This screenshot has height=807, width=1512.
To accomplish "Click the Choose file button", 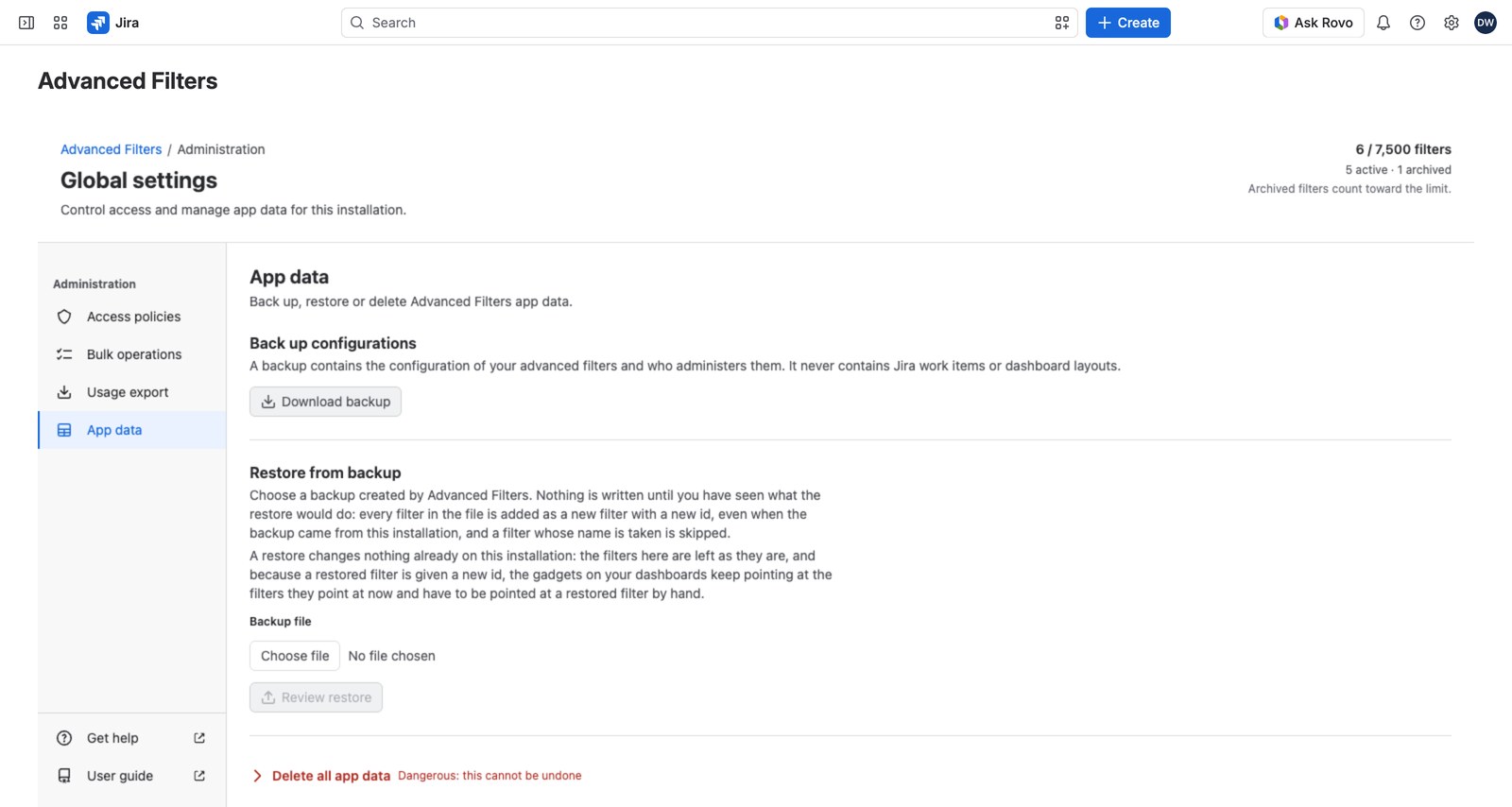I will [x=295, y=656].
